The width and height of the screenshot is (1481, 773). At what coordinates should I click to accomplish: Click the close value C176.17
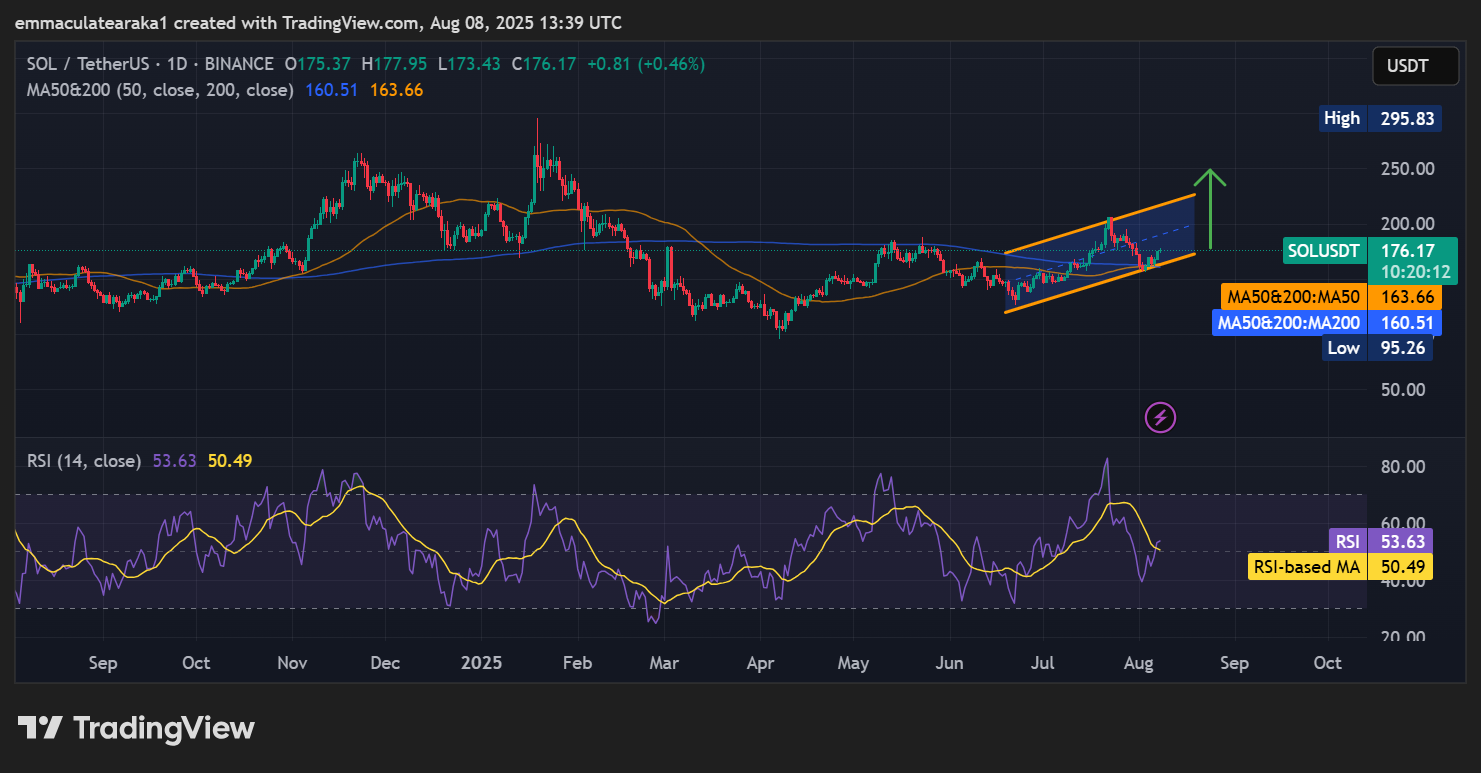(x=544, y=64)
